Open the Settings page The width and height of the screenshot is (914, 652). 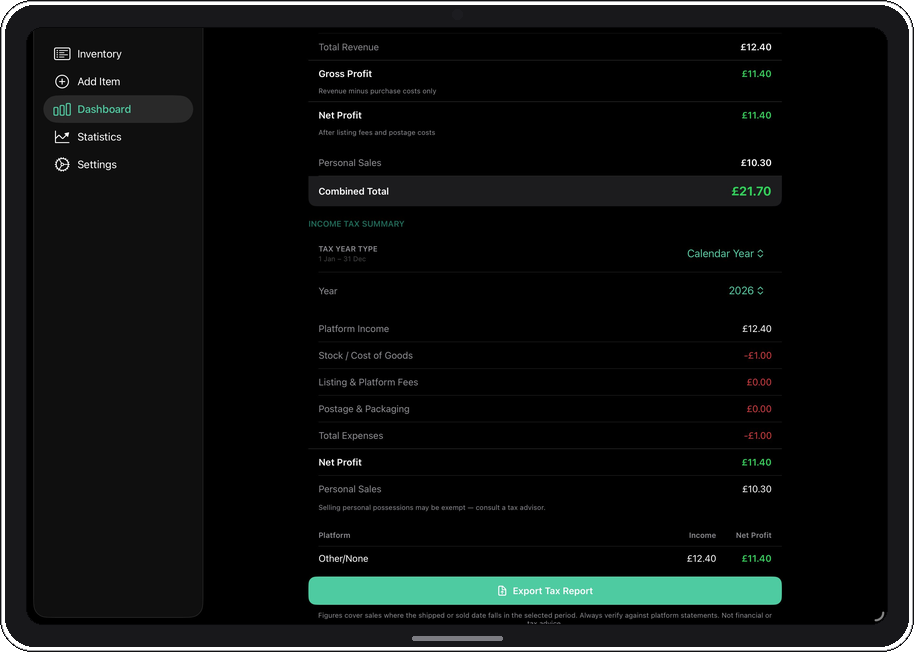tap(118, 164)
